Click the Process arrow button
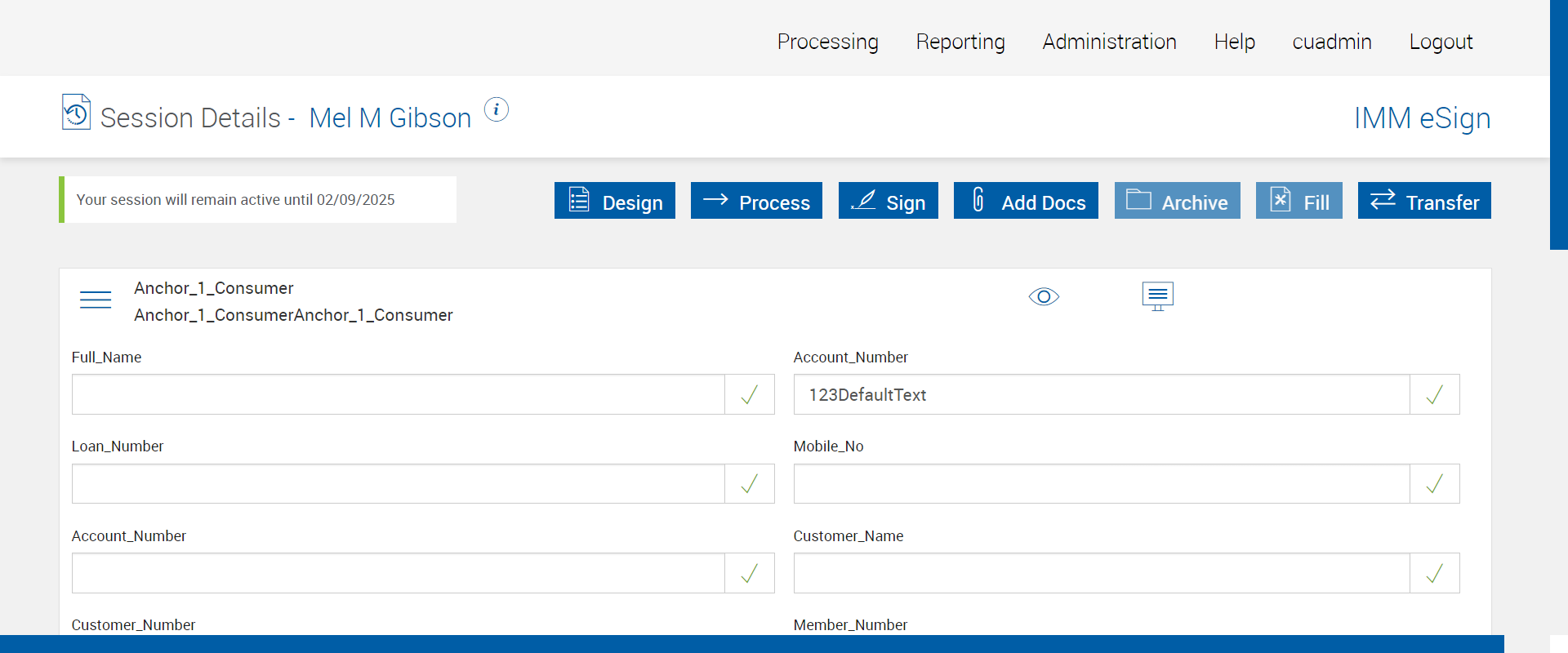Viewport: 1568px width, 653px height. coord(756,201)
